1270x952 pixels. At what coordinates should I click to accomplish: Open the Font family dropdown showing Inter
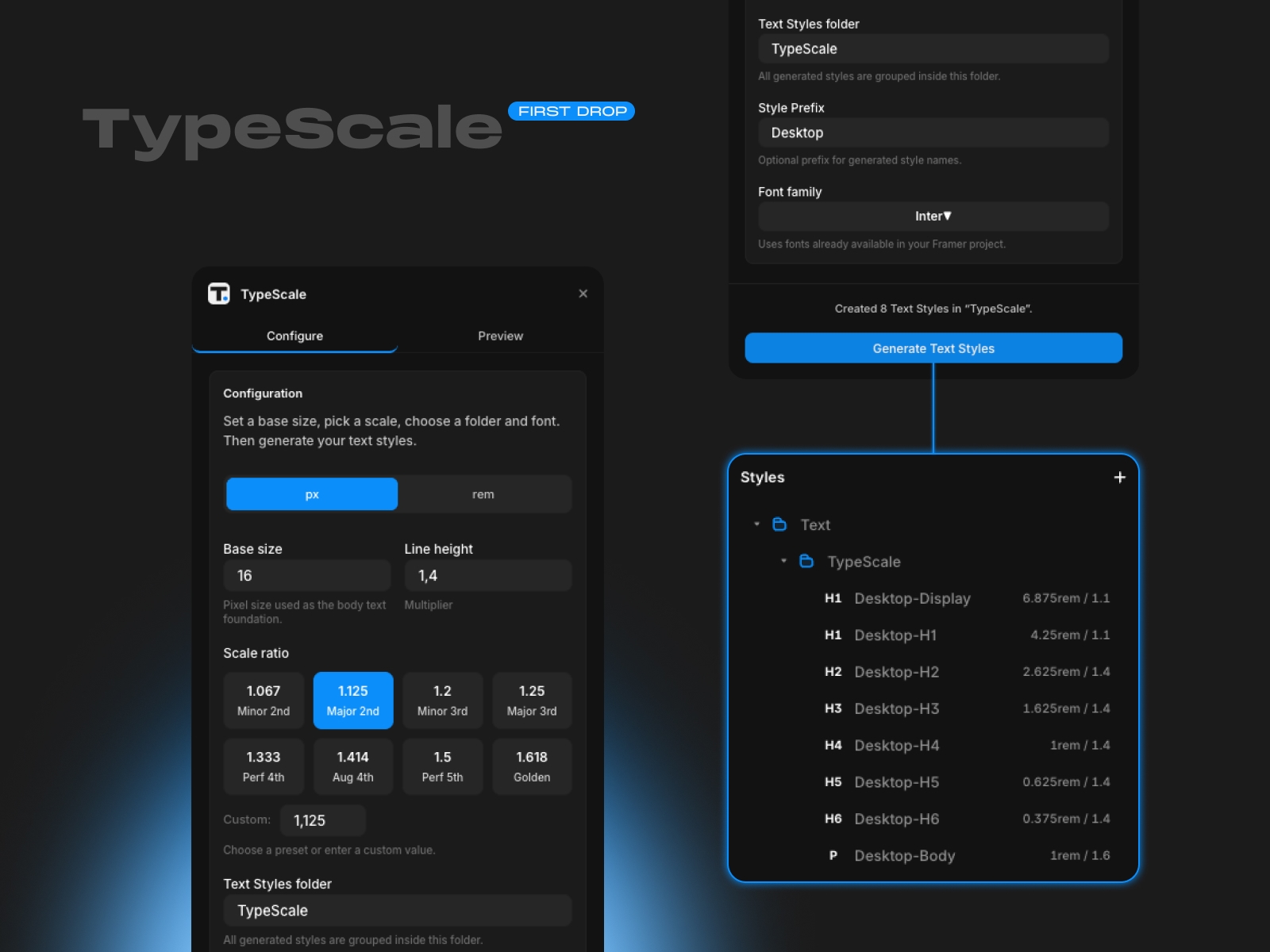tap(933, 216)
